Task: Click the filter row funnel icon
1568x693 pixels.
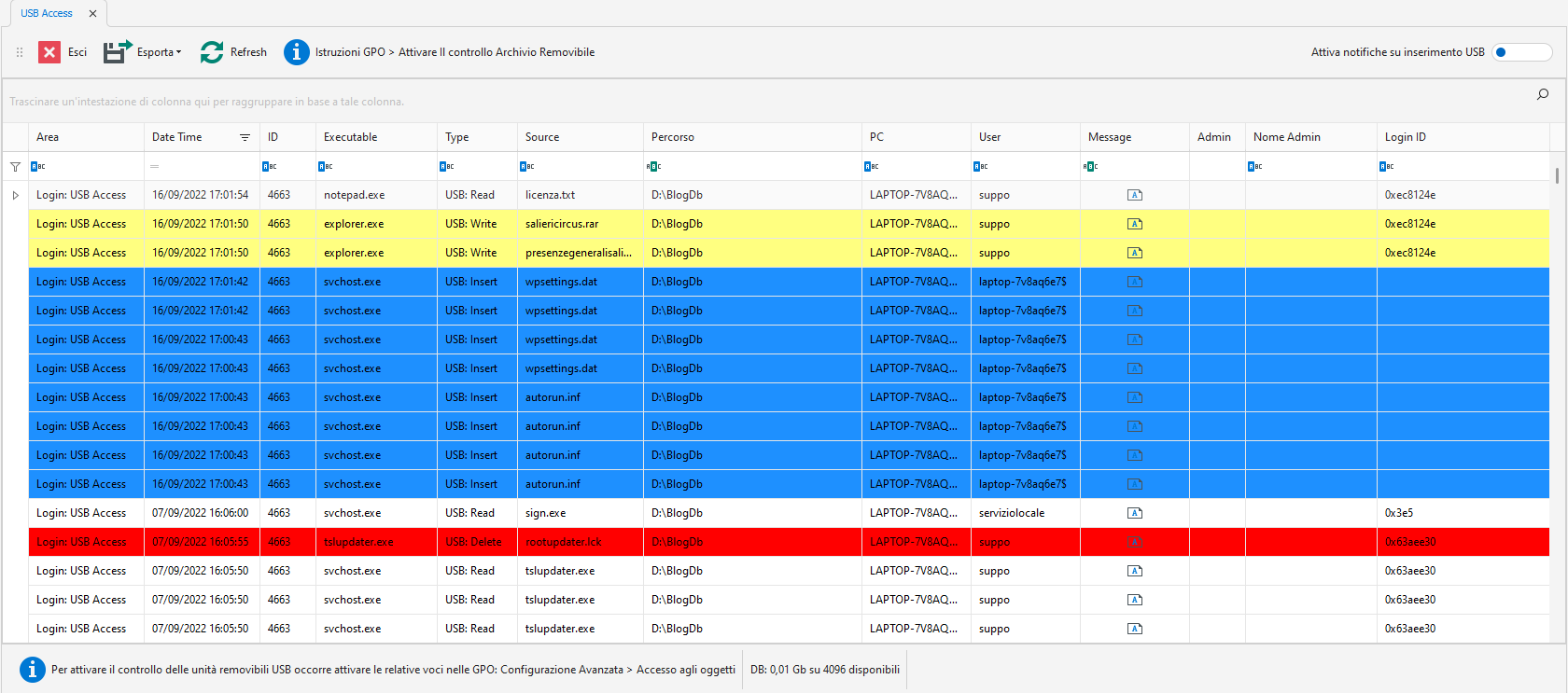Action: tap(15, 167)
